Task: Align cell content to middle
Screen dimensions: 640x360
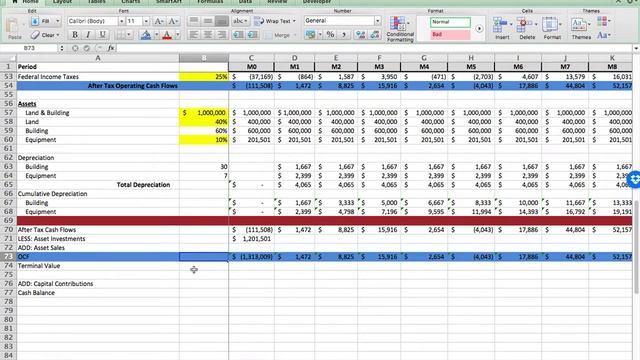Action: click(208, 21)
